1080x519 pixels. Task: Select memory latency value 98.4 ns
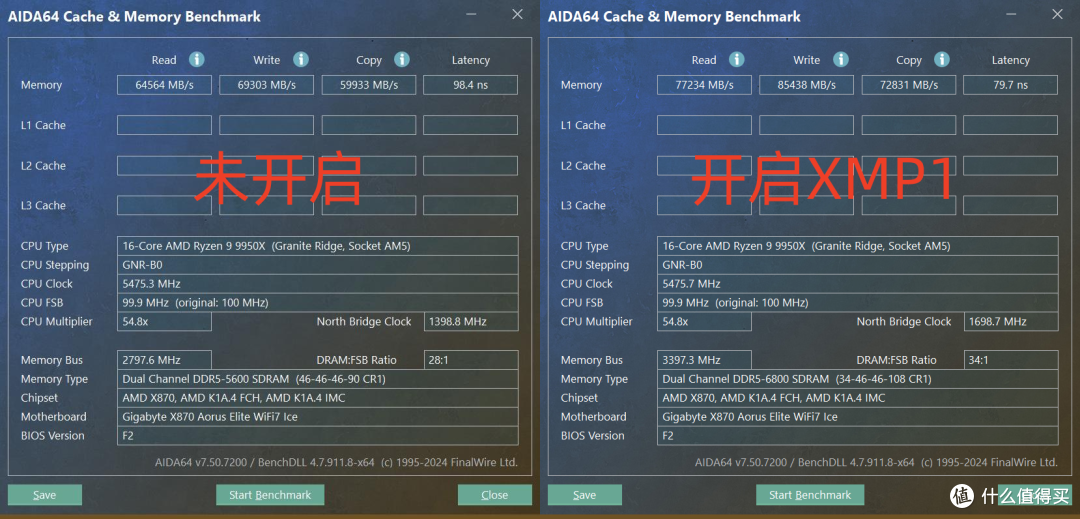pyautogui.click(x=470, y=85)
